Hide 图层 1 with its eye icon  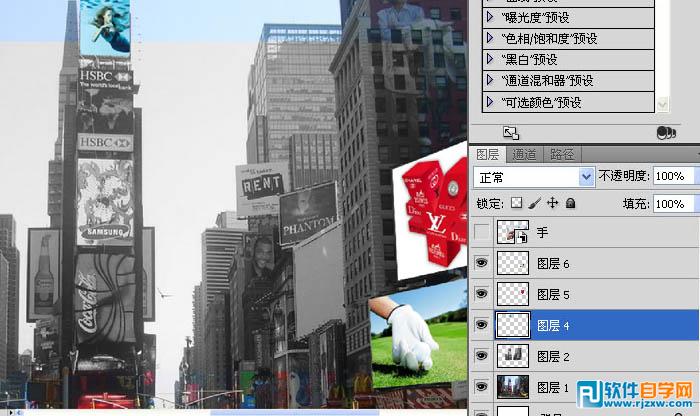(x=481, y=387)
